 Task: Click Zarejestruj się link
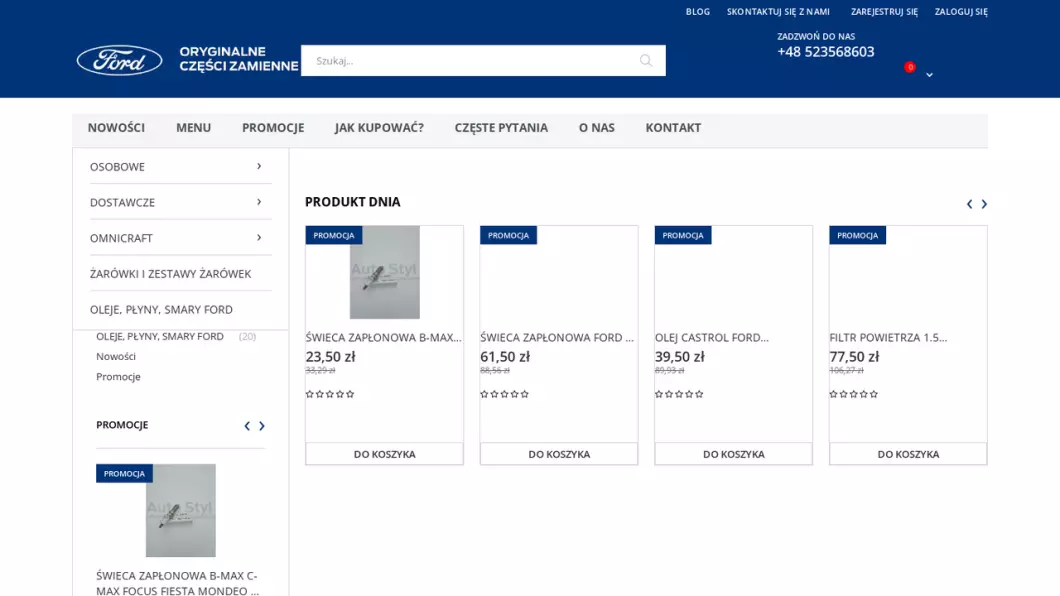point(884,11)
